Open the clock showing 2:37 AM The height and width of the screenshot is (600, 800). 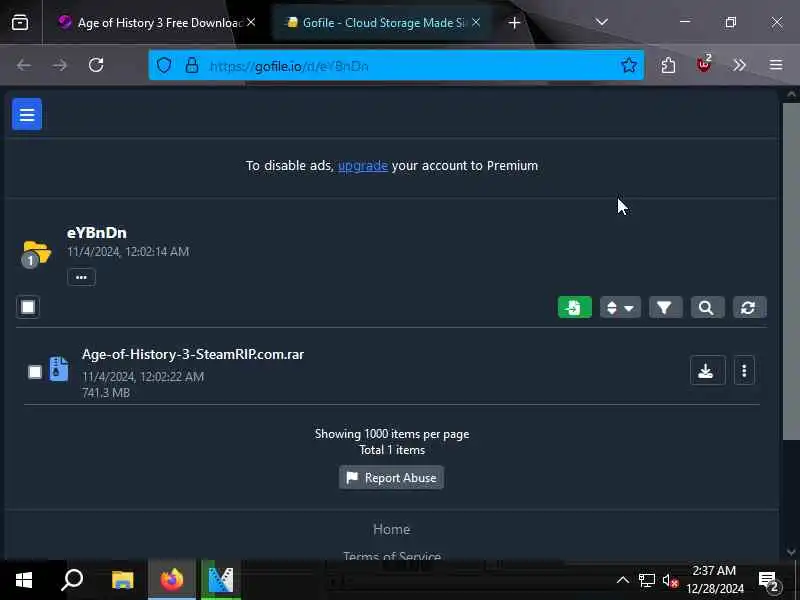click(714, 580)
